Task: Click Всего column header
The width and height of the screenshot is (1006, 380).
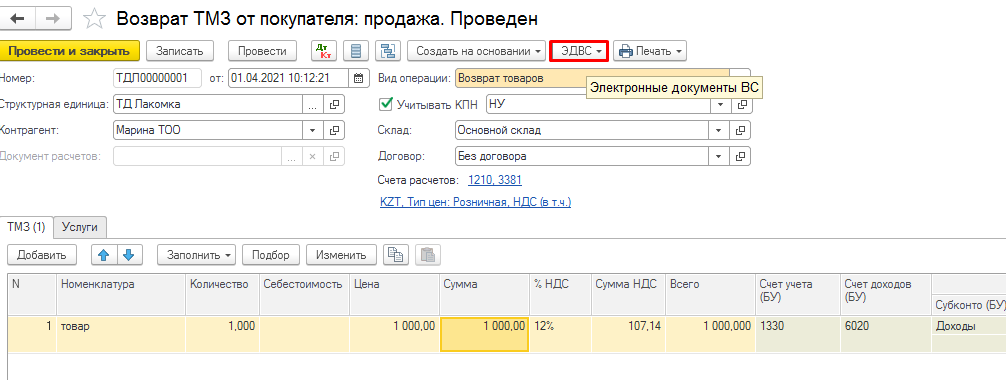Action: [710, 295]
